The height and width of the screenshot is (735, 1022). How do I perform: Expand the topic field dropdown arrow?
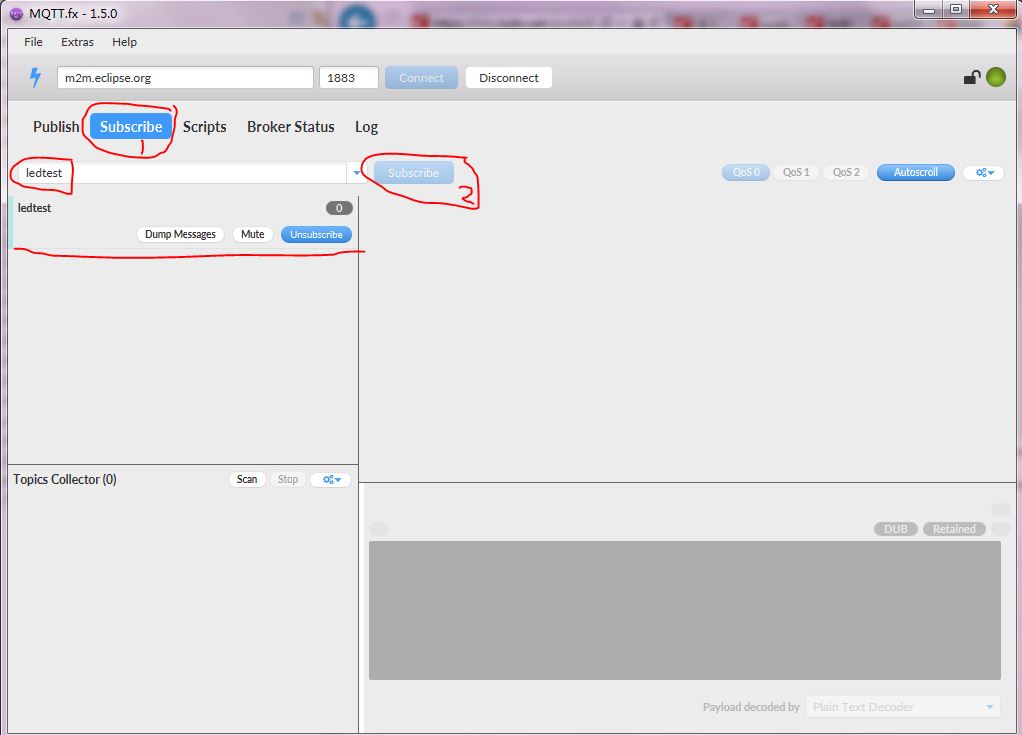click(357, 173)
